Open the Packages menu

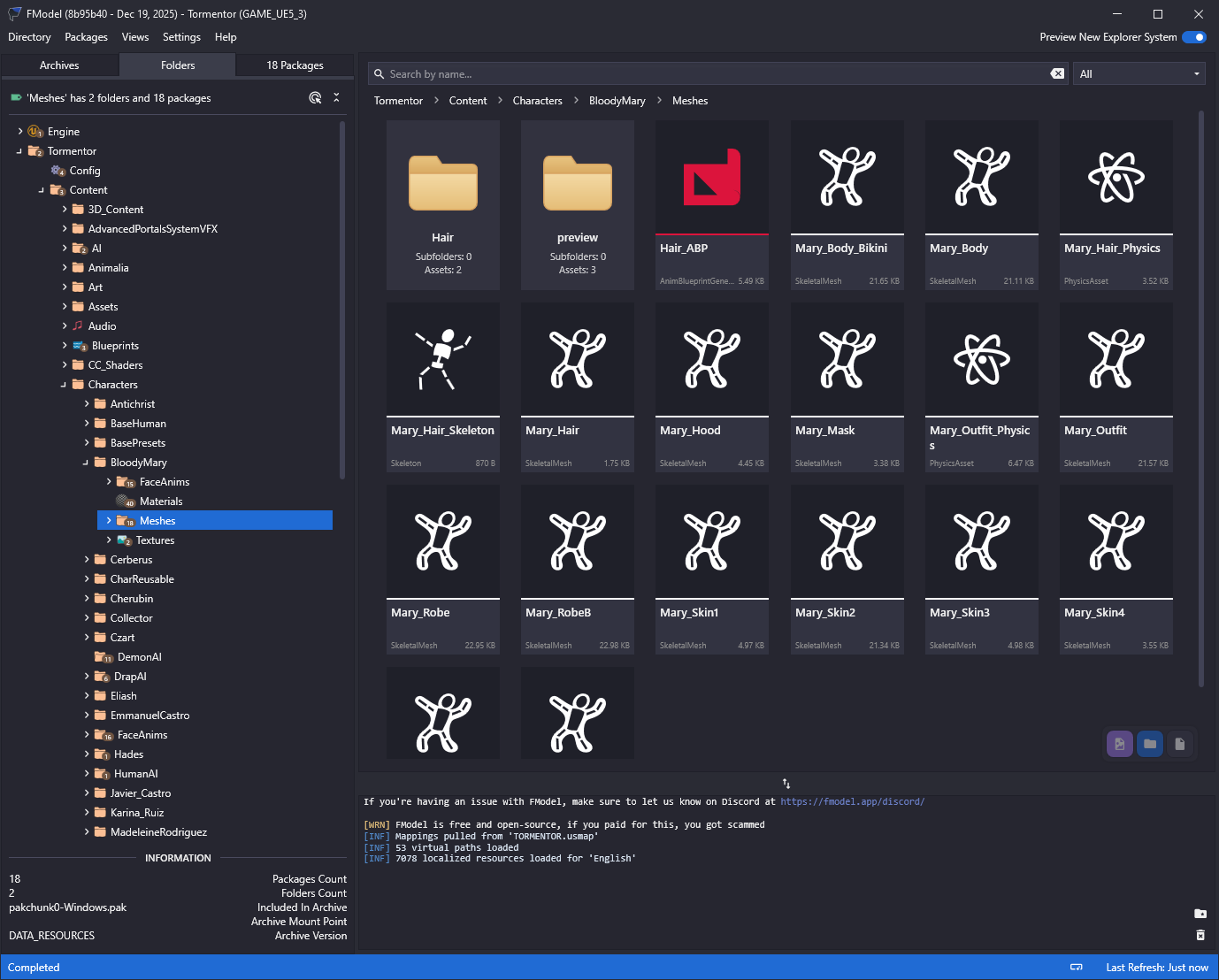[x=86, y=37]
